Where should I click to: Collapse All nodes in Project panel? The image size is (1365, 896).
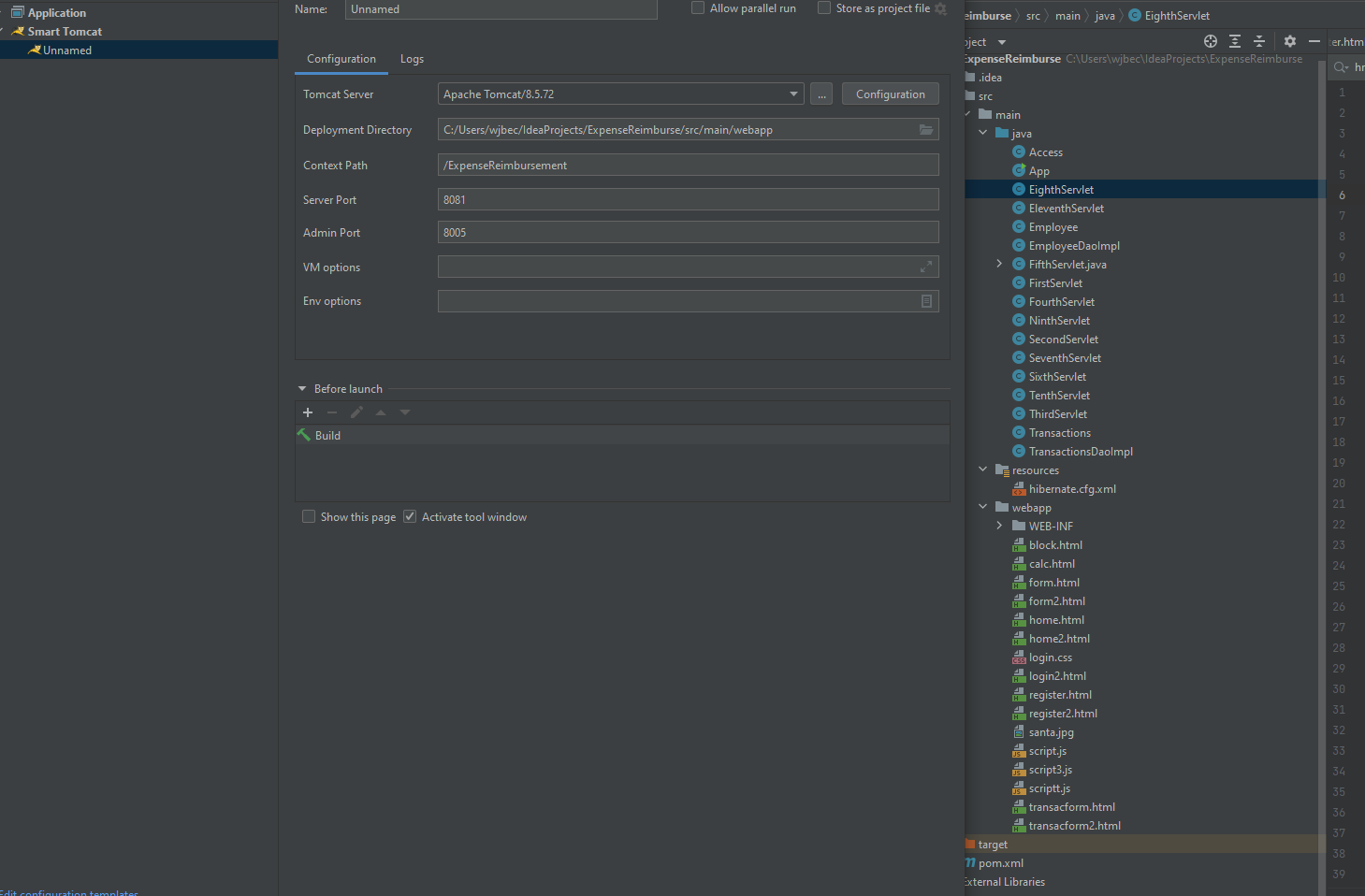coord(1258,41)
